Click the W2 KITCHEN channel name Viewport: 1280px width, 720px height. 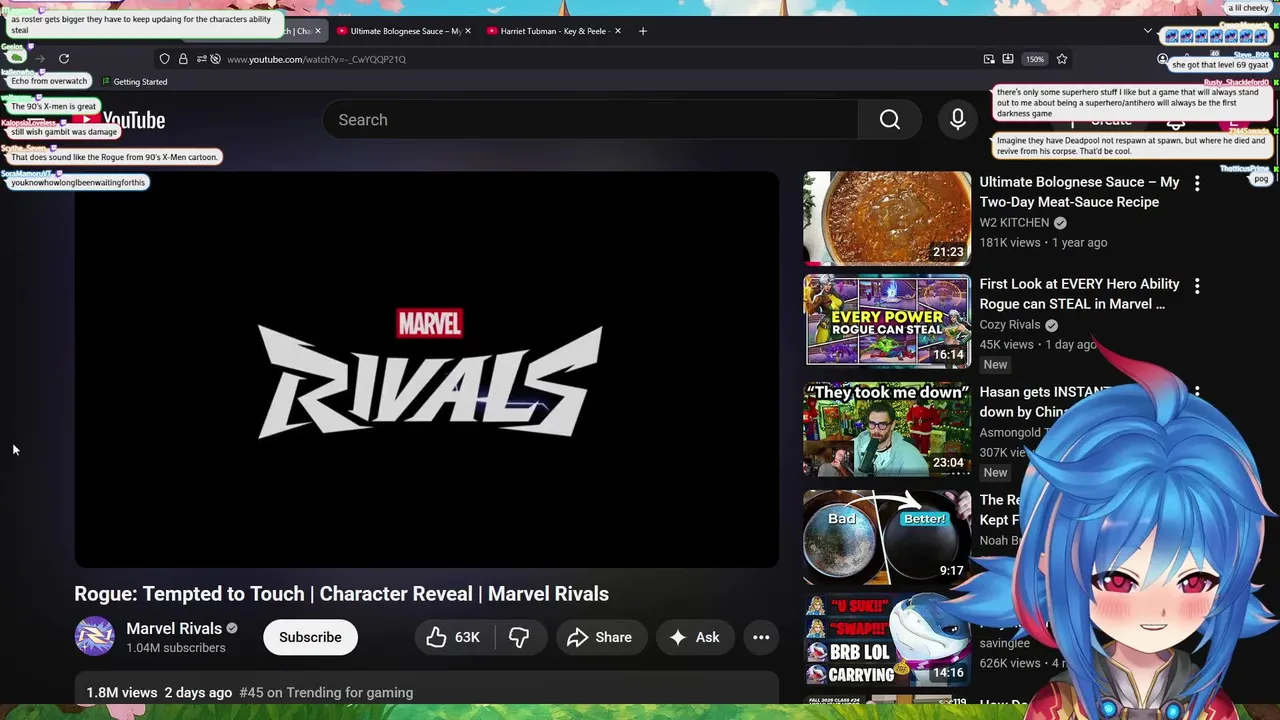1014,223
